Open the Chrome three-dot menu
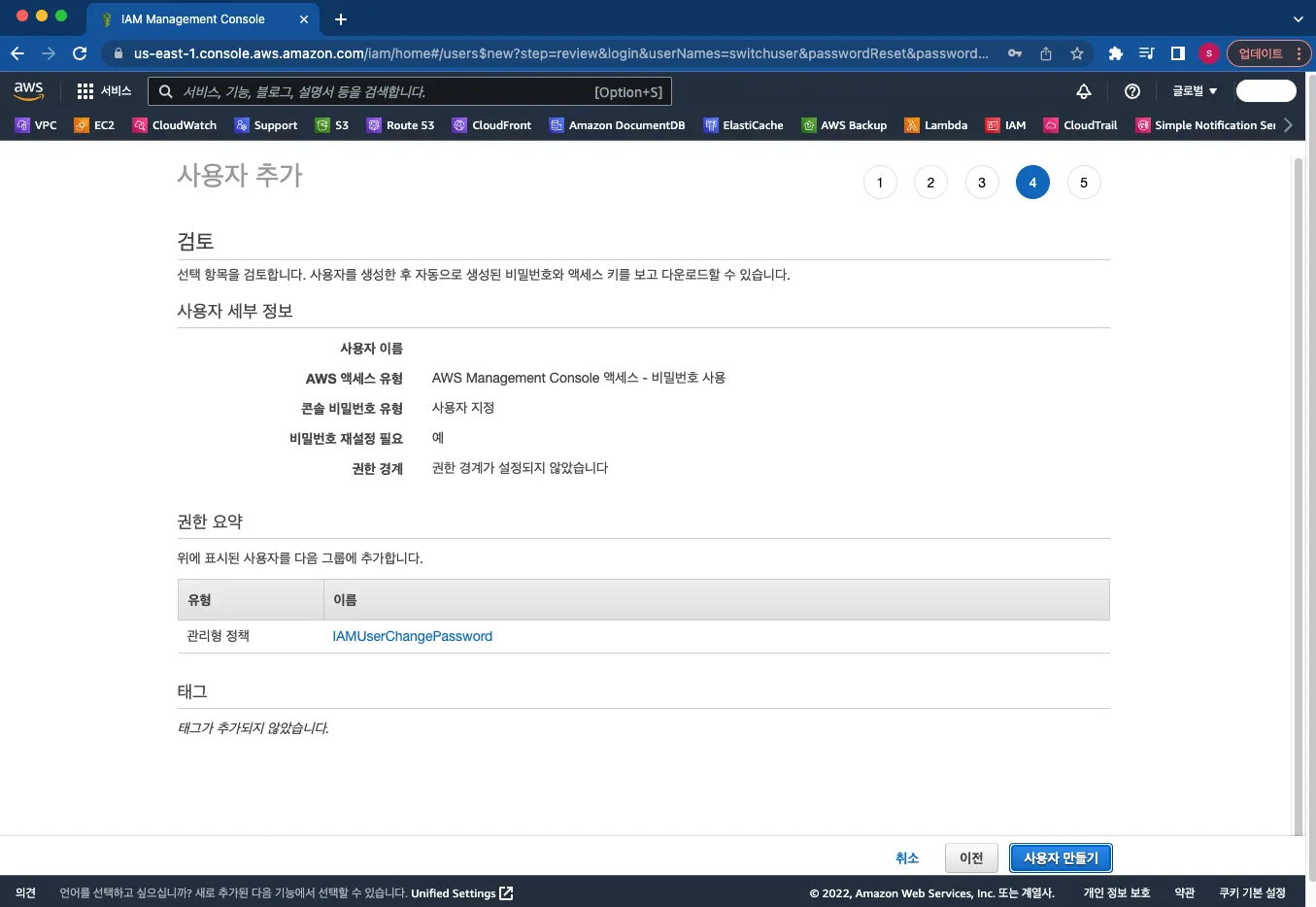The width and height of the screenshot is (1316, 907). click(x=1299, y=53)
